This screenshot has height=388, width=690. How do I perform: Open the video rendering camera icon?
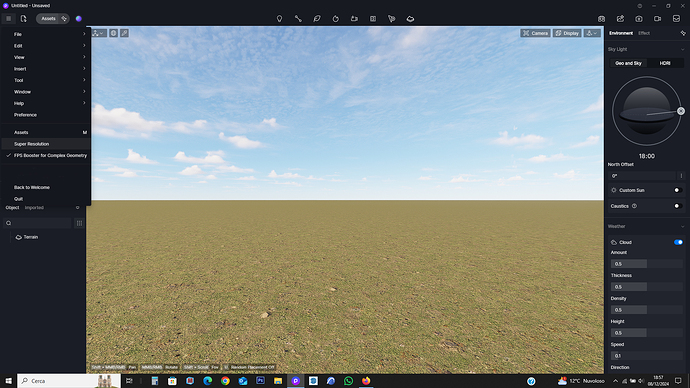(x=657, y=18)
